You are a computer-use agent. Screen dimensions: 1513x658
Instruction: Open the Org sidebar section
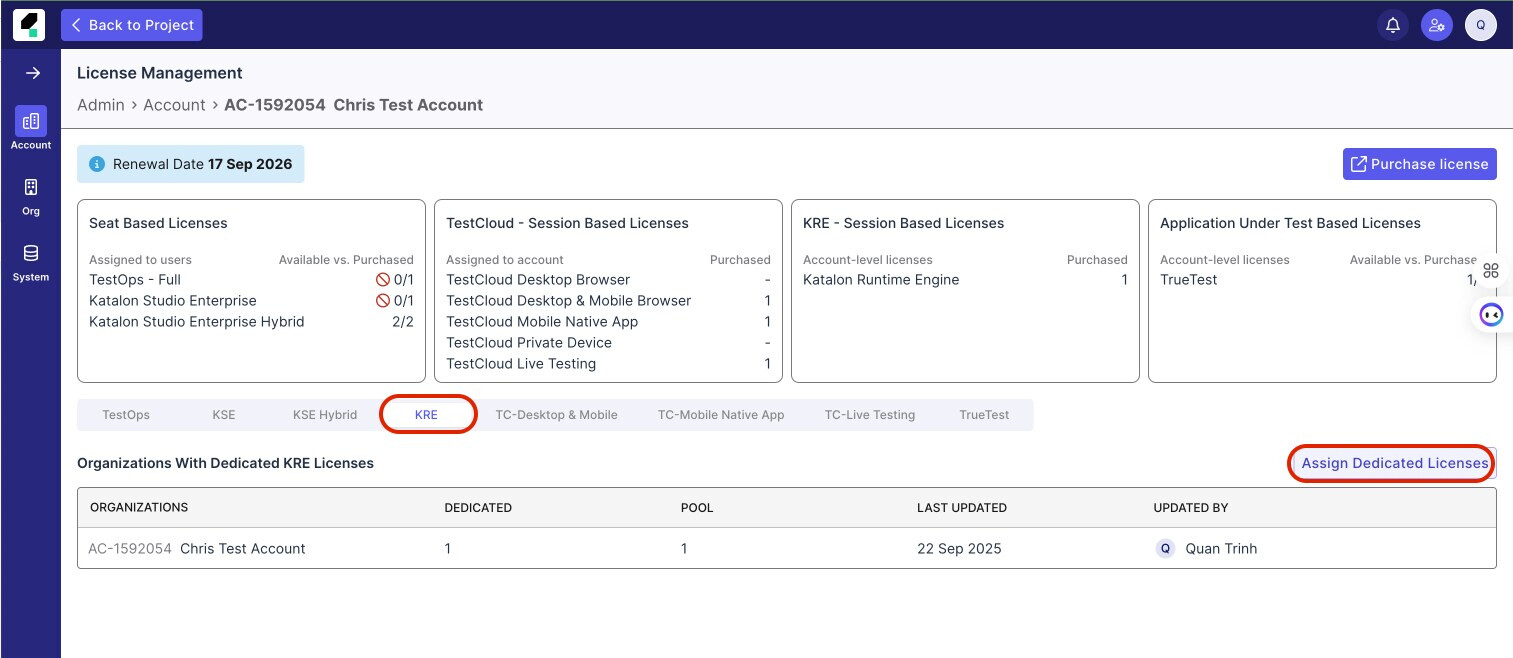click(31, 195)
